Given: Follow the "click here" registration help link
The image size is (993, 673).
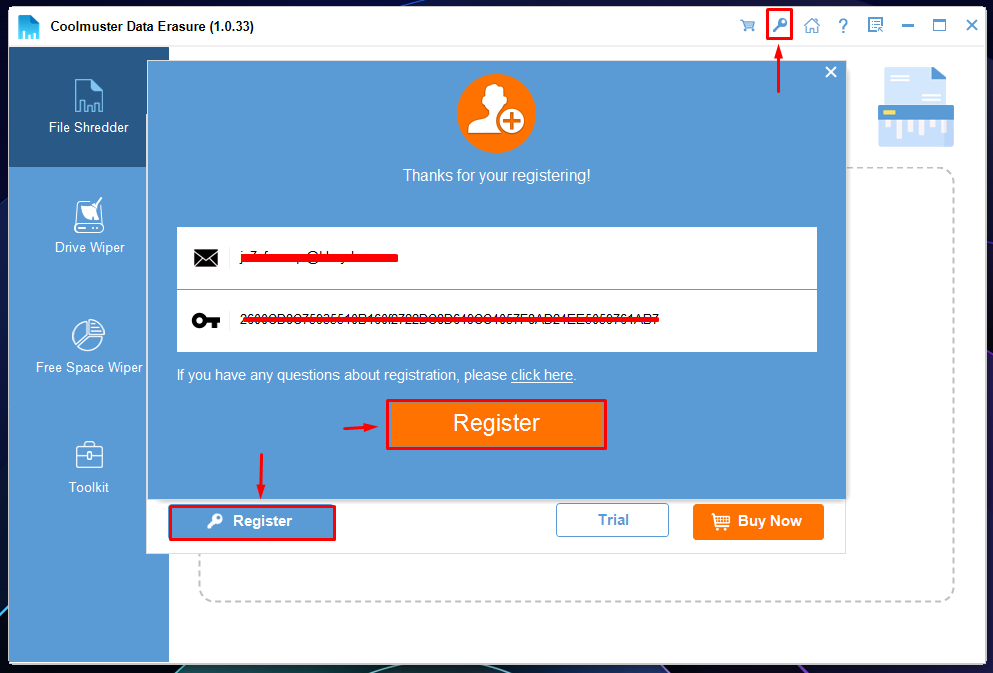Looking at the screenshot, I should pos(541,375).
